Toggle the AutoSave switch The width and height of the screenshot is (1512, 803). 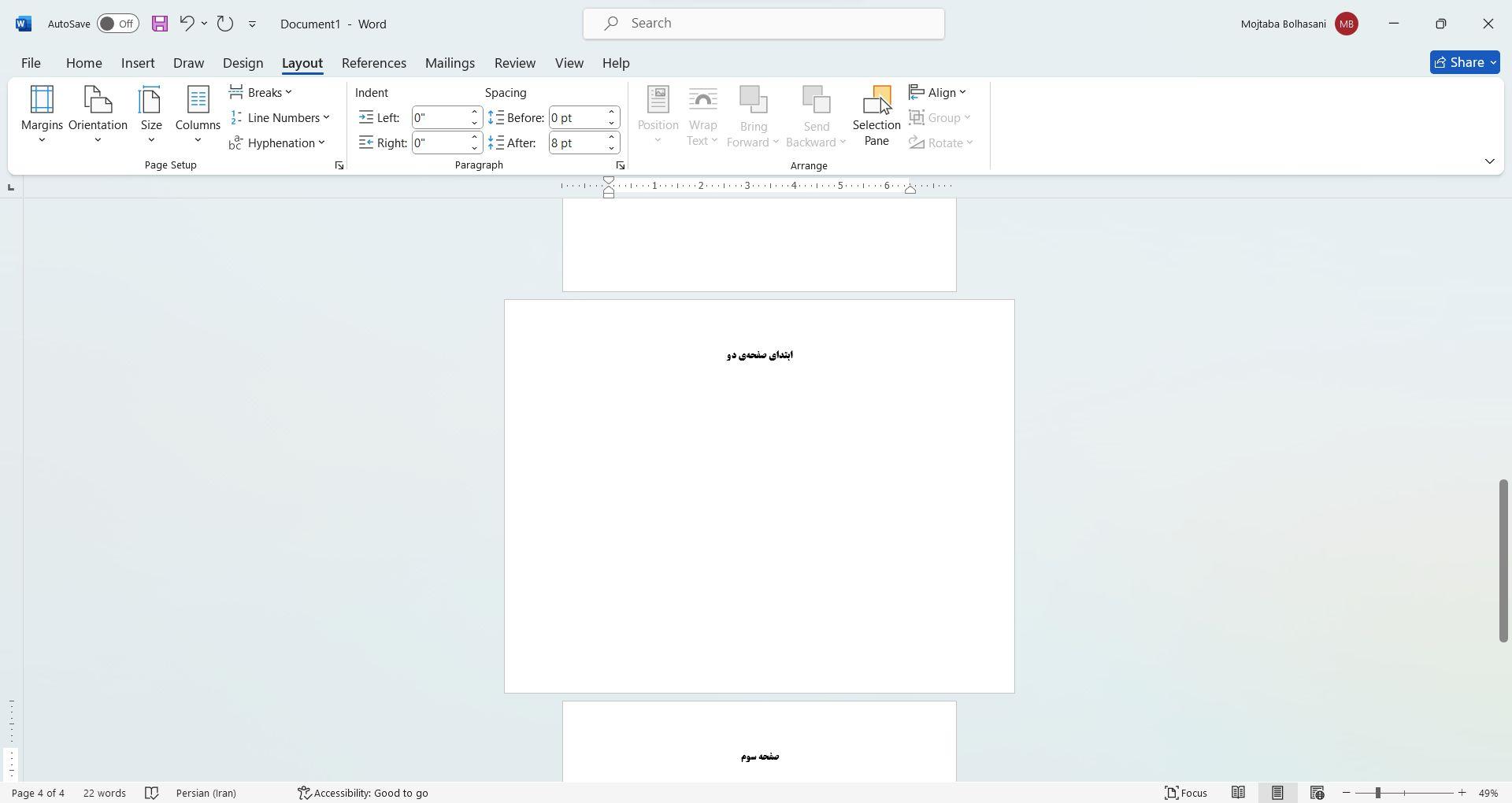point(118,24)
